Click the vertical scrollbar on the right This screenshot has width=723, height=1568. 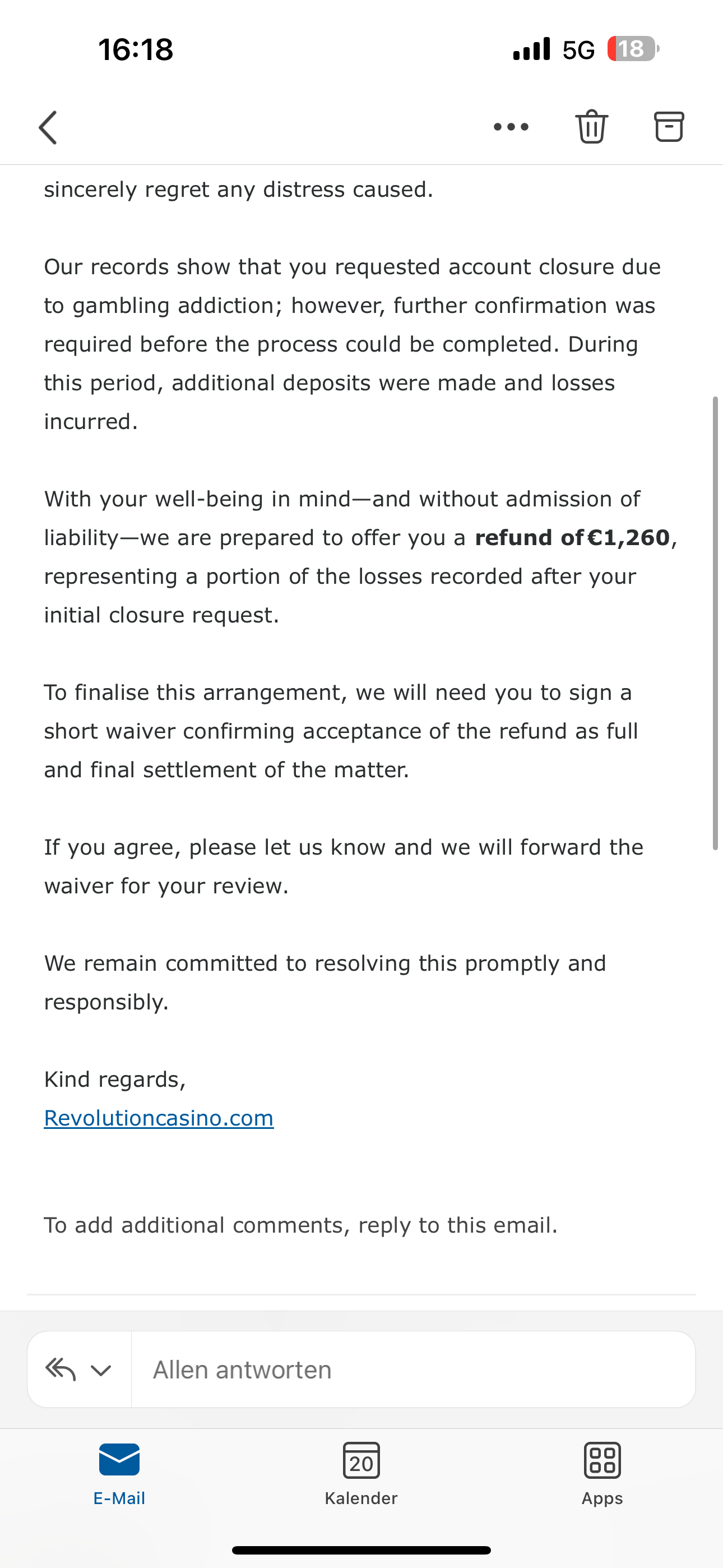click(x=715, y=622)
